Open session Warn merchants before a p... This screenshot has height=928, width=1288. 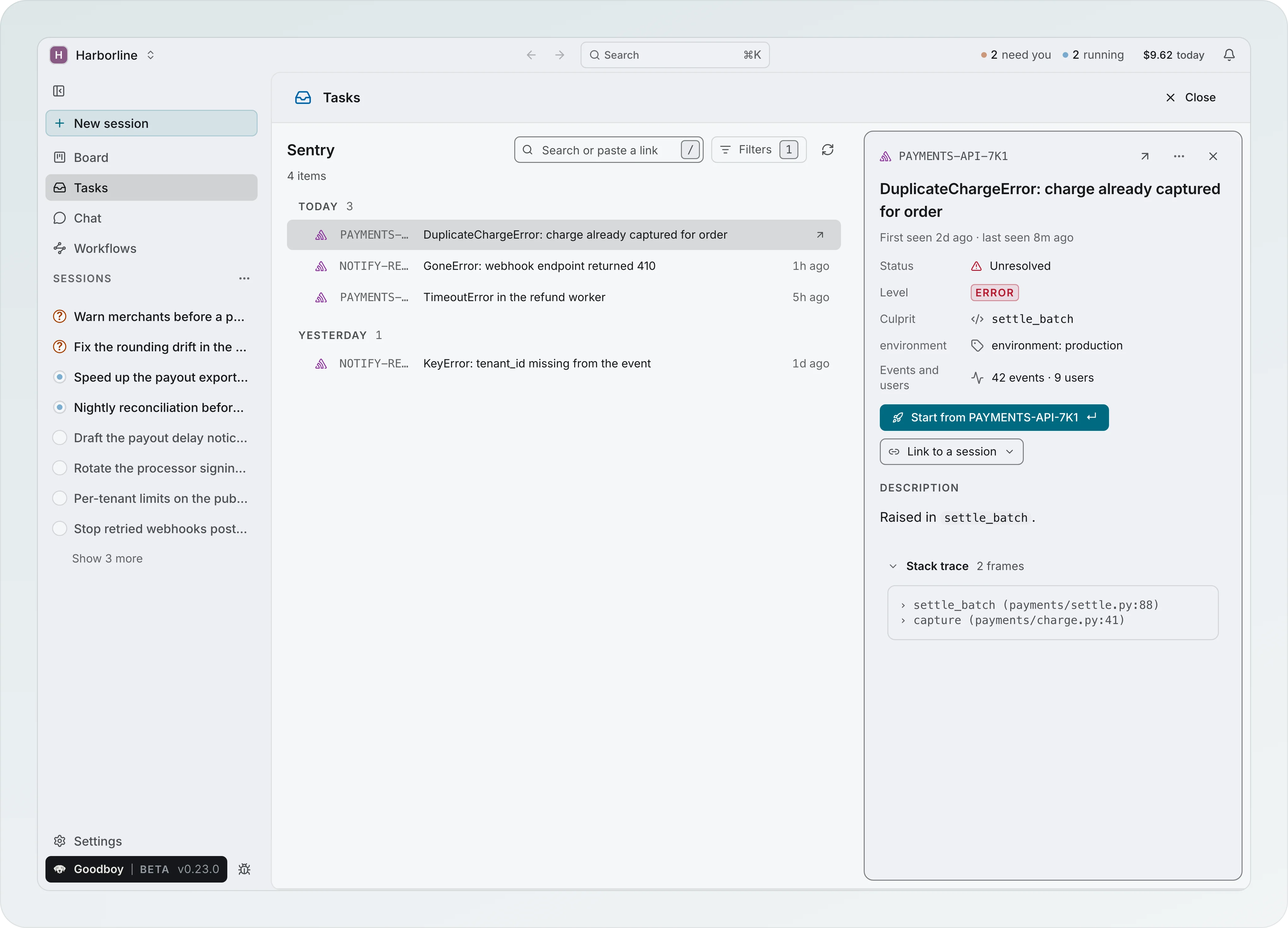(151, 316)
